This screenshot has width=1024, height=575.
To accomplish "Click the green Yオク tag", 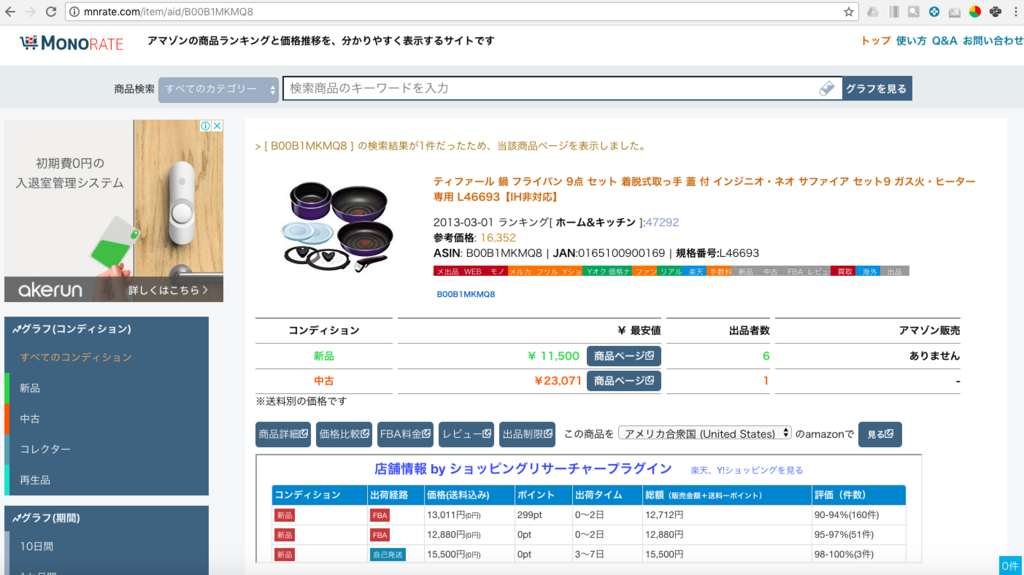I will coord(594,271).
